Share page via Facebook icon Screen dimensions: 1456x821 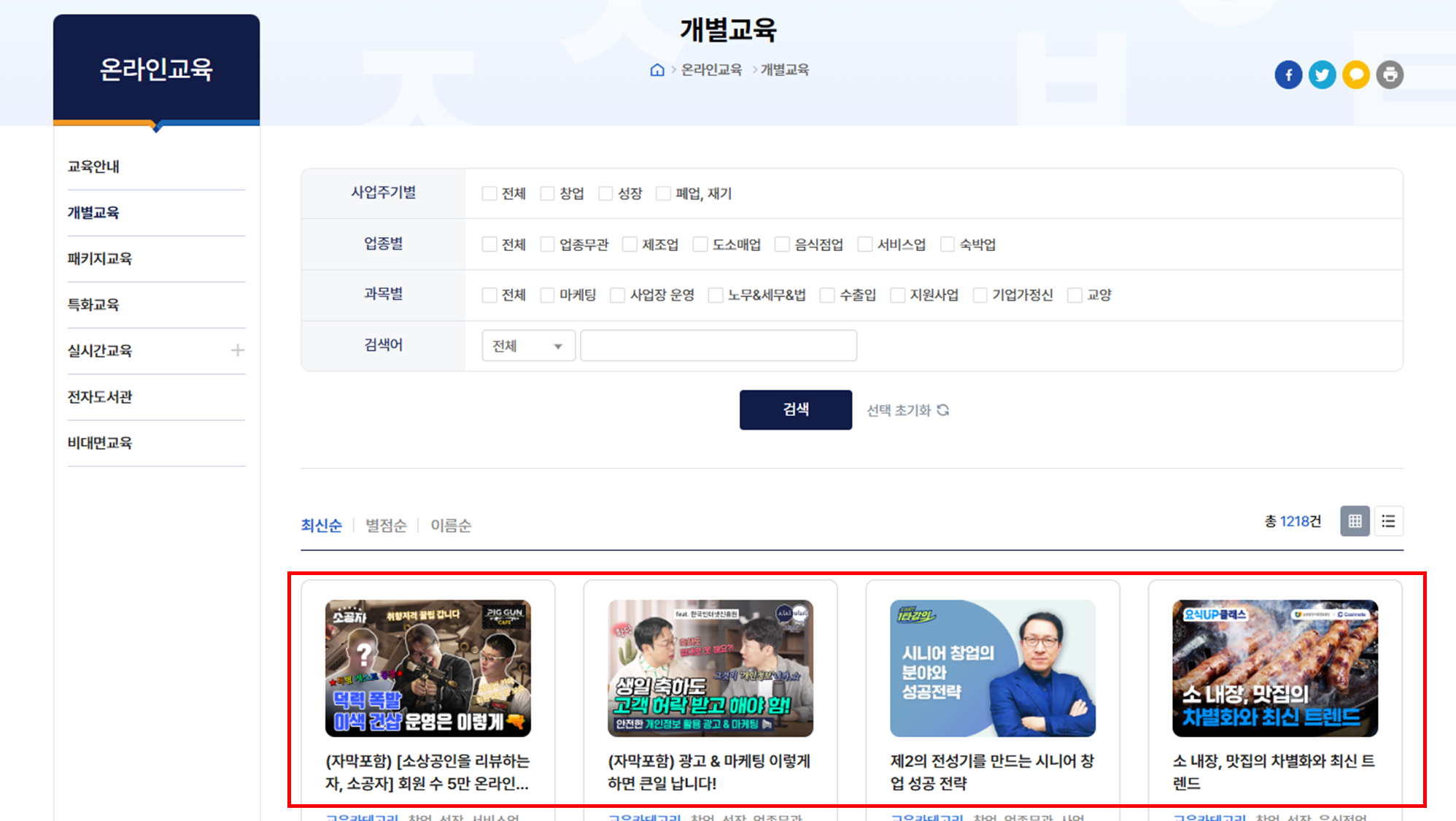coord(1287,74)
